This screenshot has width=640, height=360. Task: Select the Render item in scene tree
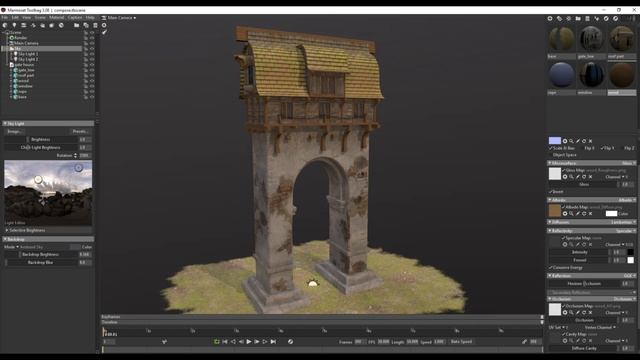(20, 38)
